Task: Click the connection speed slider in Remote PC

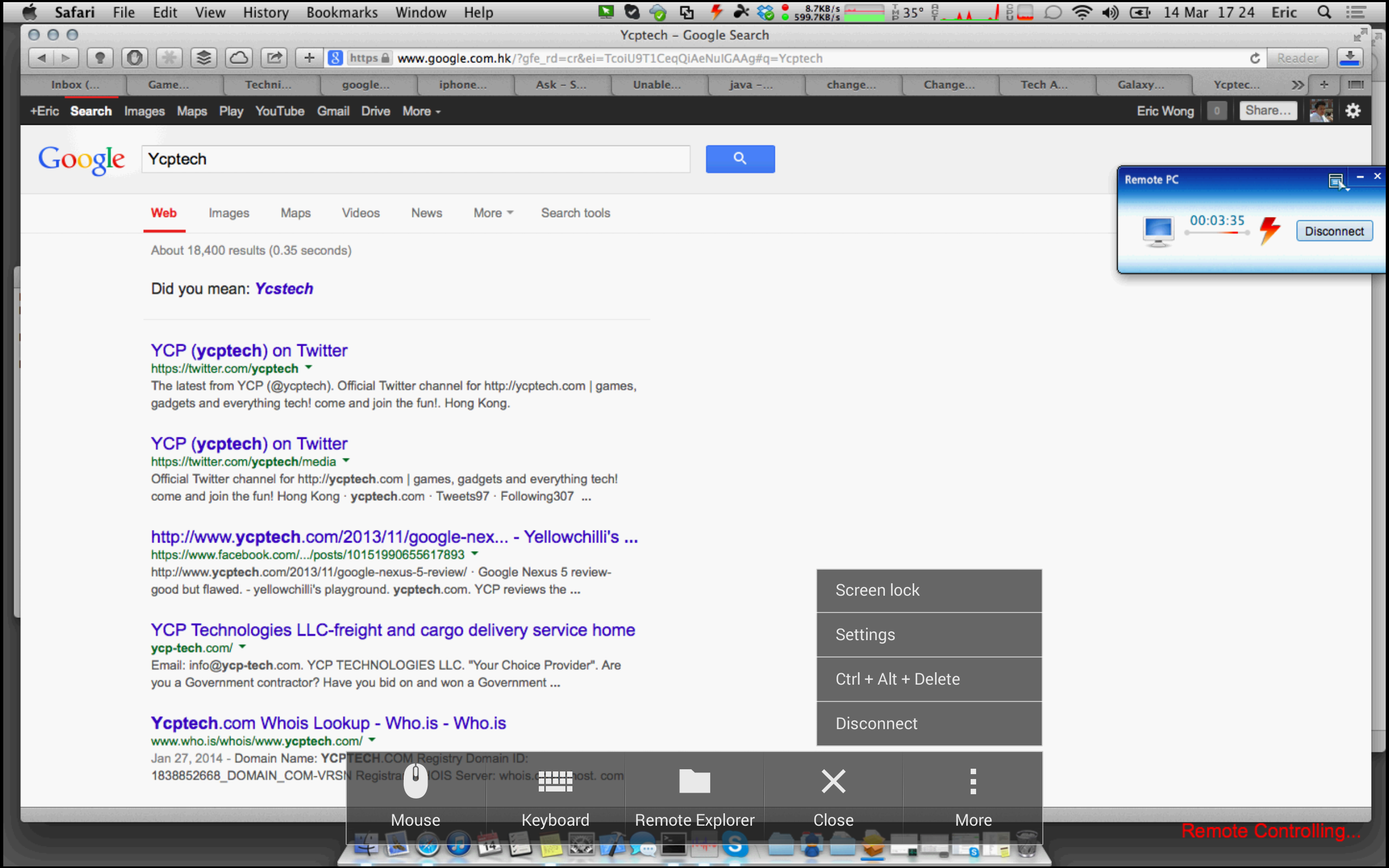Action: coord(1217,233)
